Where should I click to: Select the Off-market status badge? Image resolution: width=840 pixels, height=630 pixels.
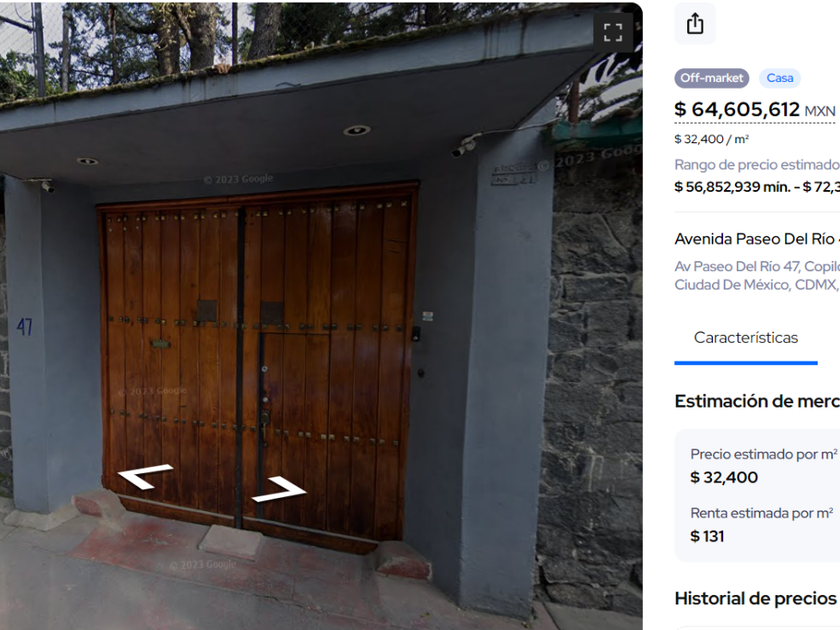(711, 78)
